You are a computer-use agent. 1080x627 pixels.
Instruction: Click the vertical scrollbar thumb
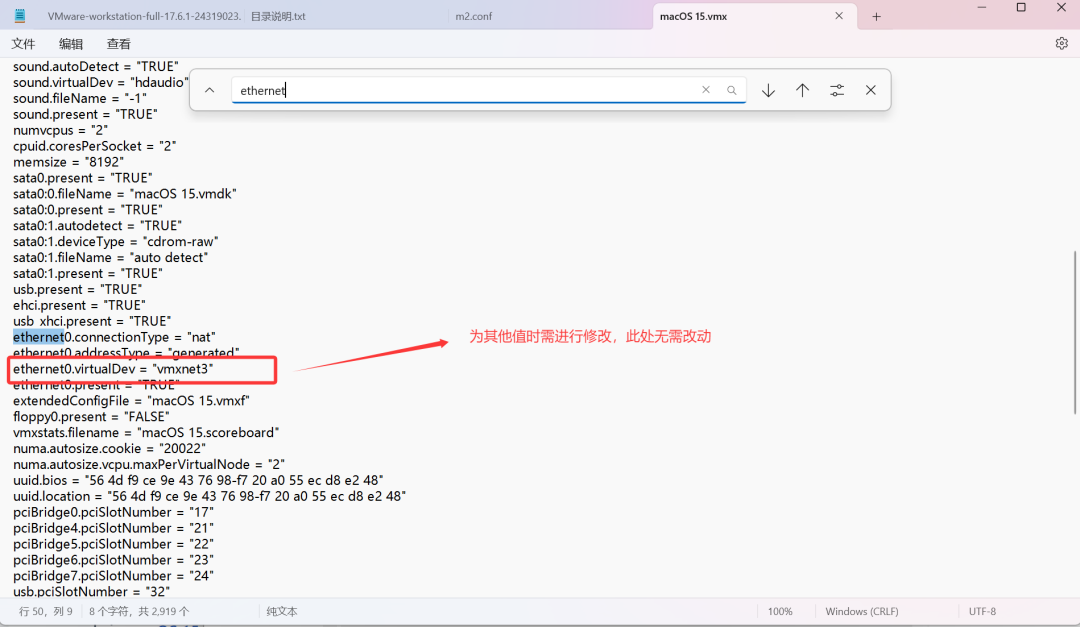point(1075,332)
